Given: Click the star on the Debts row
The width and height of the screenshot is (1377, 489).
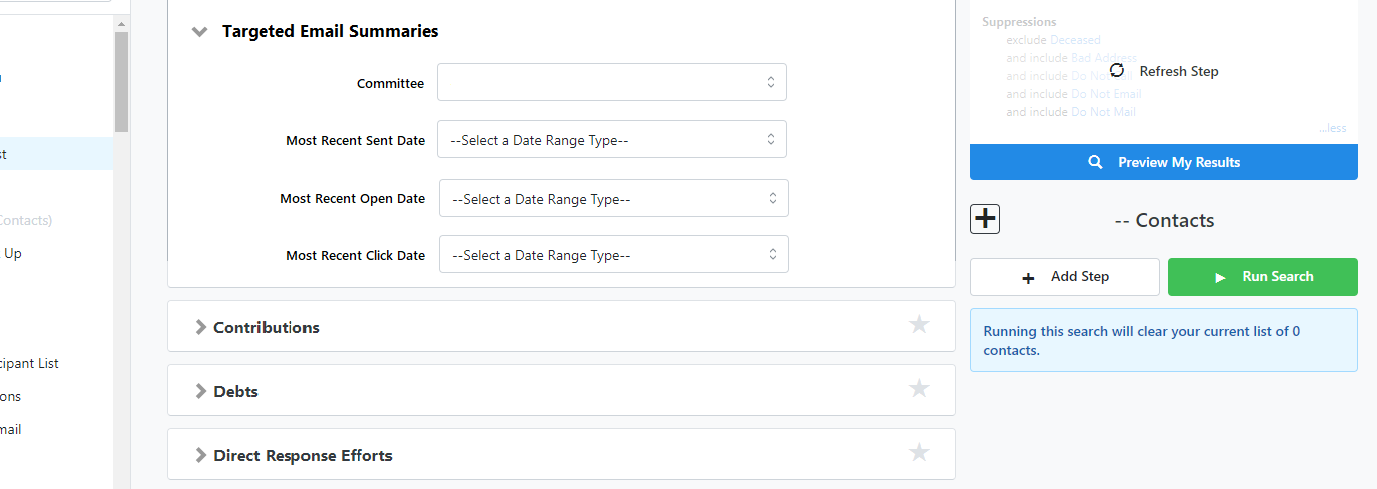Looking at the screenshot, I should 919,388.
